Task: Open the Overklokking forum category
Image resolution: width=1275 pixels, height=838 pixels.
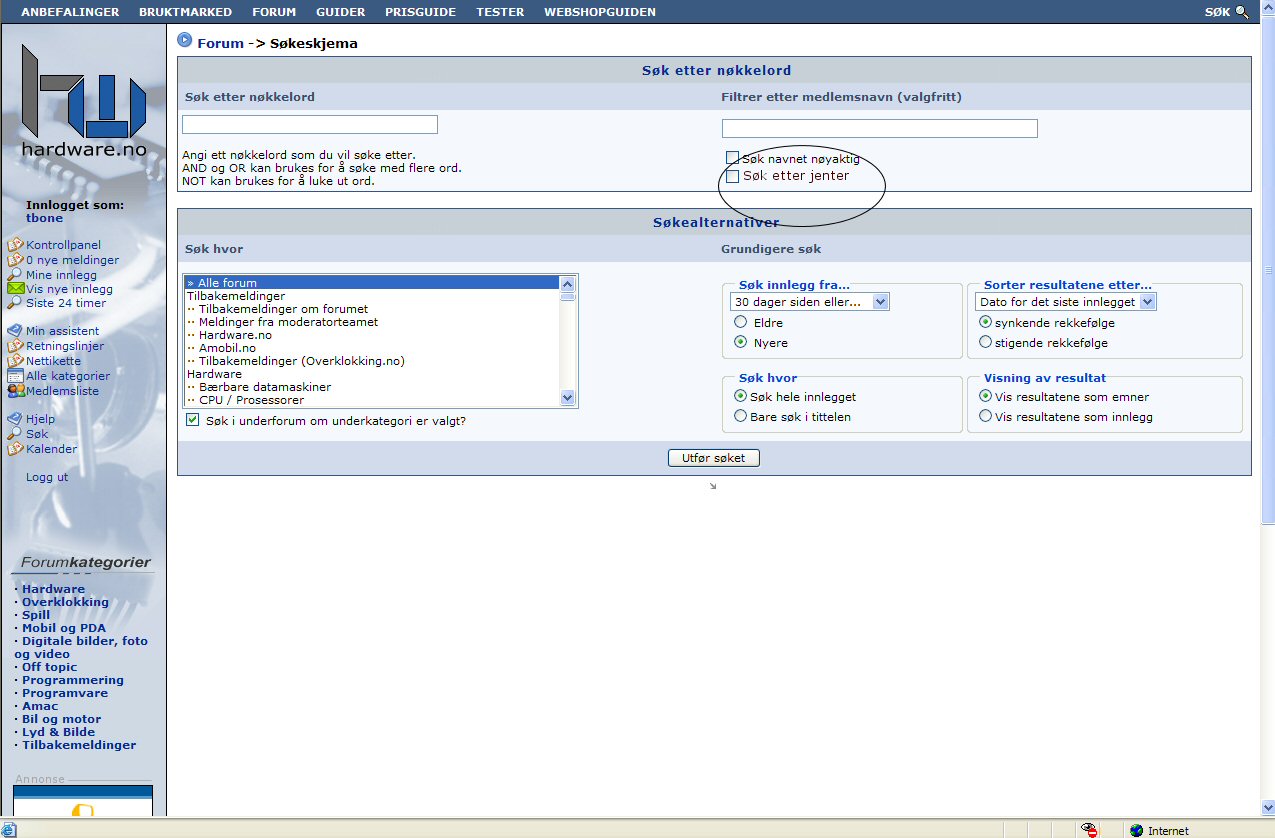Action: click(65, 602)
